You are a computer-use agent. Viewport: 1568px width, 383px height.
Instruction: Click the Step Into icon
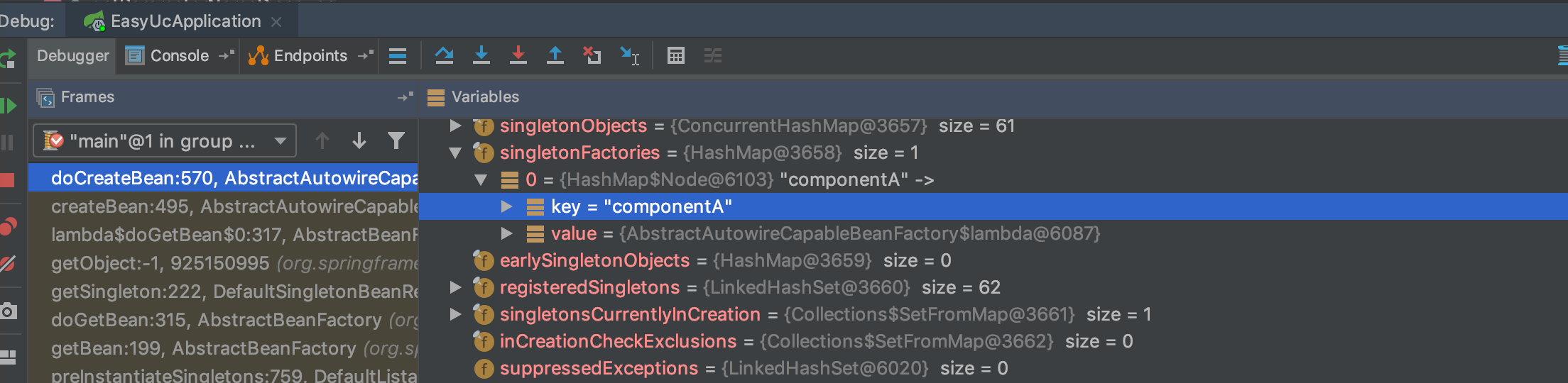(481, 55)
